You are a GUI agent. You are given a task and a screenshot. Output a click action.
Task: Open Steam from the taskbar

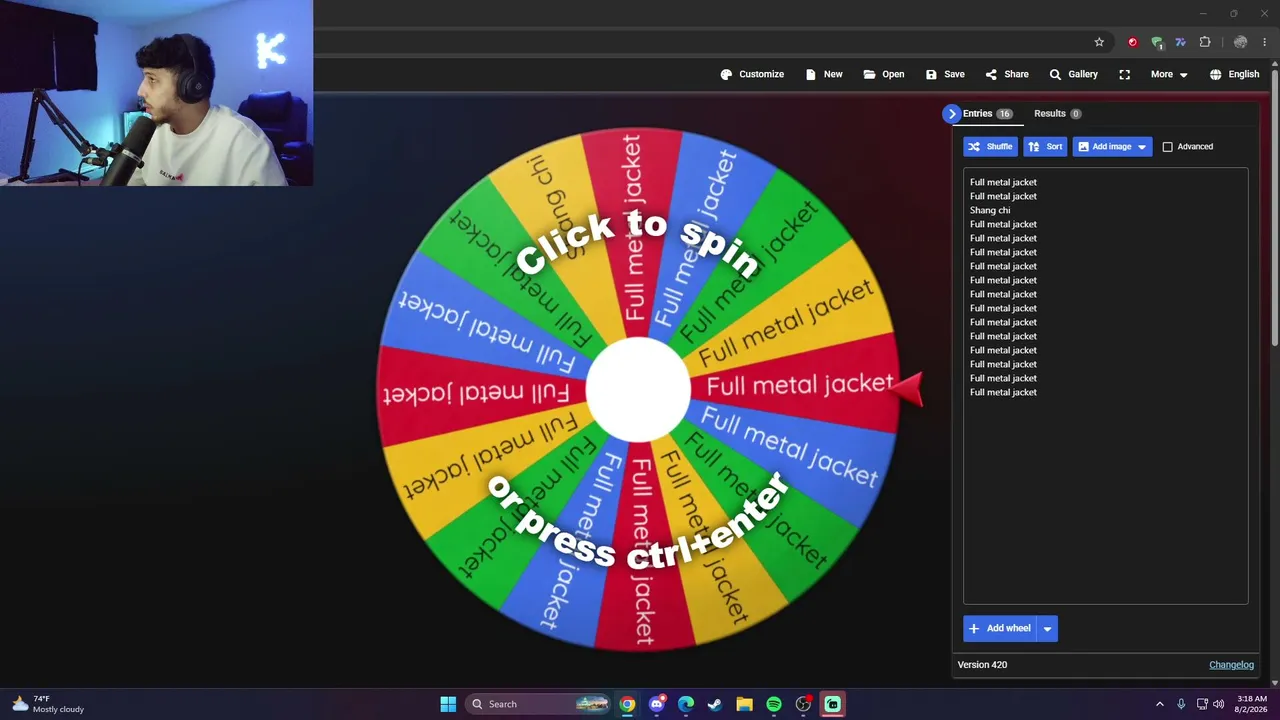click(x=715, y=704)
